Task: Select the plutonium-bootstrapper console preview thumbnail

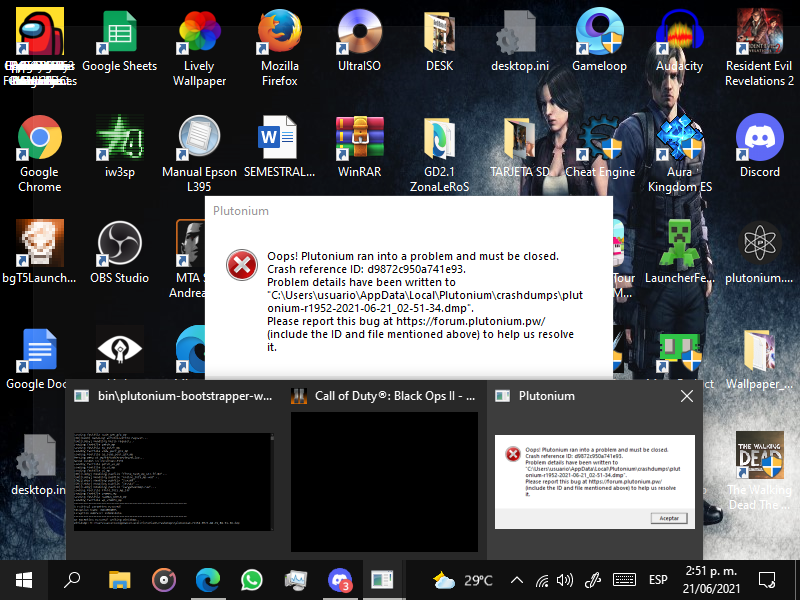Action: 173,482
